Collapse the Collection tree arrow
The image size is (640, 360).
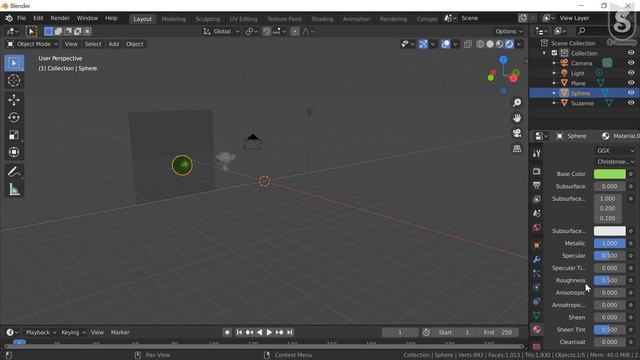click(x=544, y=53)
